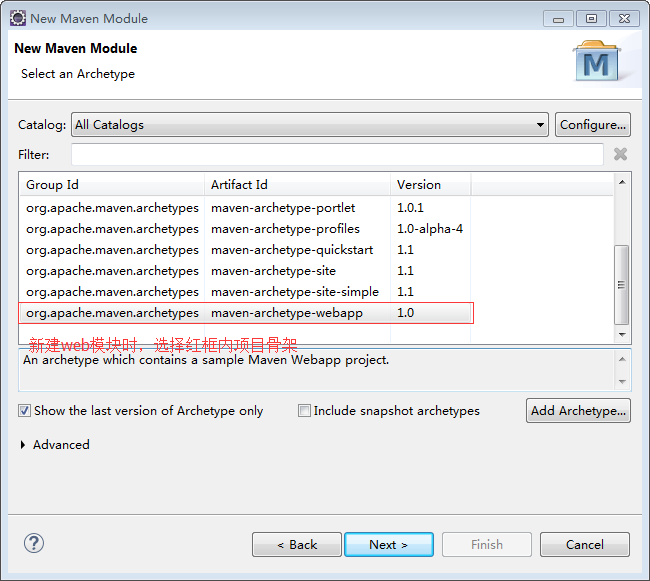Click the archetype list scroll up arrow
The height and width of the screenshot is (581, 650).
coord(622,182)
